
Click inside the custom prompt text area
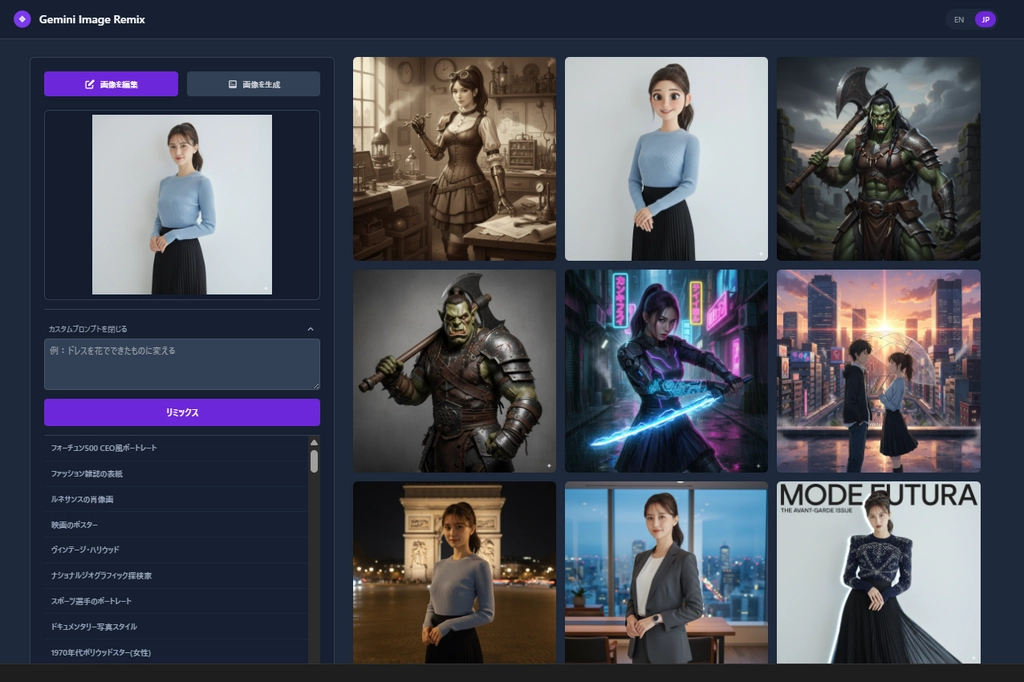(181, 364)
